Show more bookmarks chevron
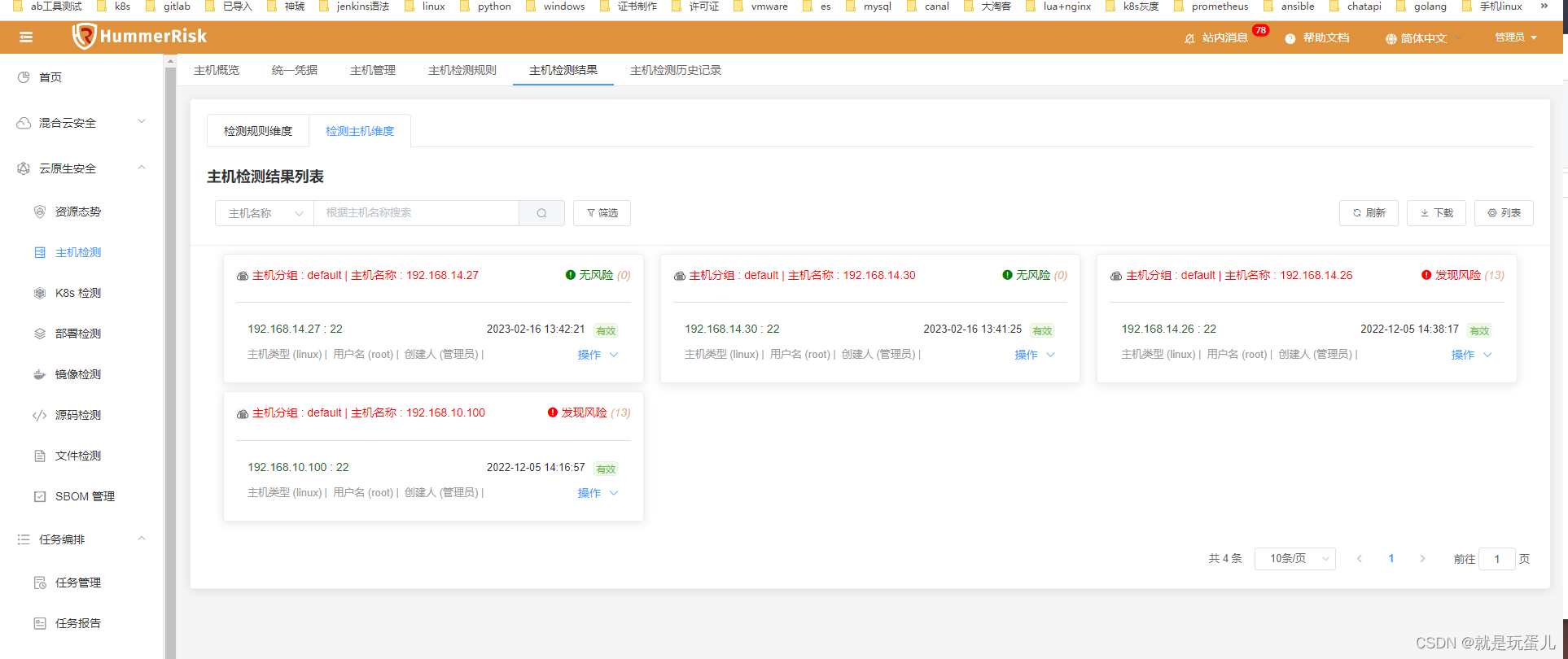Viewport: 1568px width, 659px height. coord(1544,7)
